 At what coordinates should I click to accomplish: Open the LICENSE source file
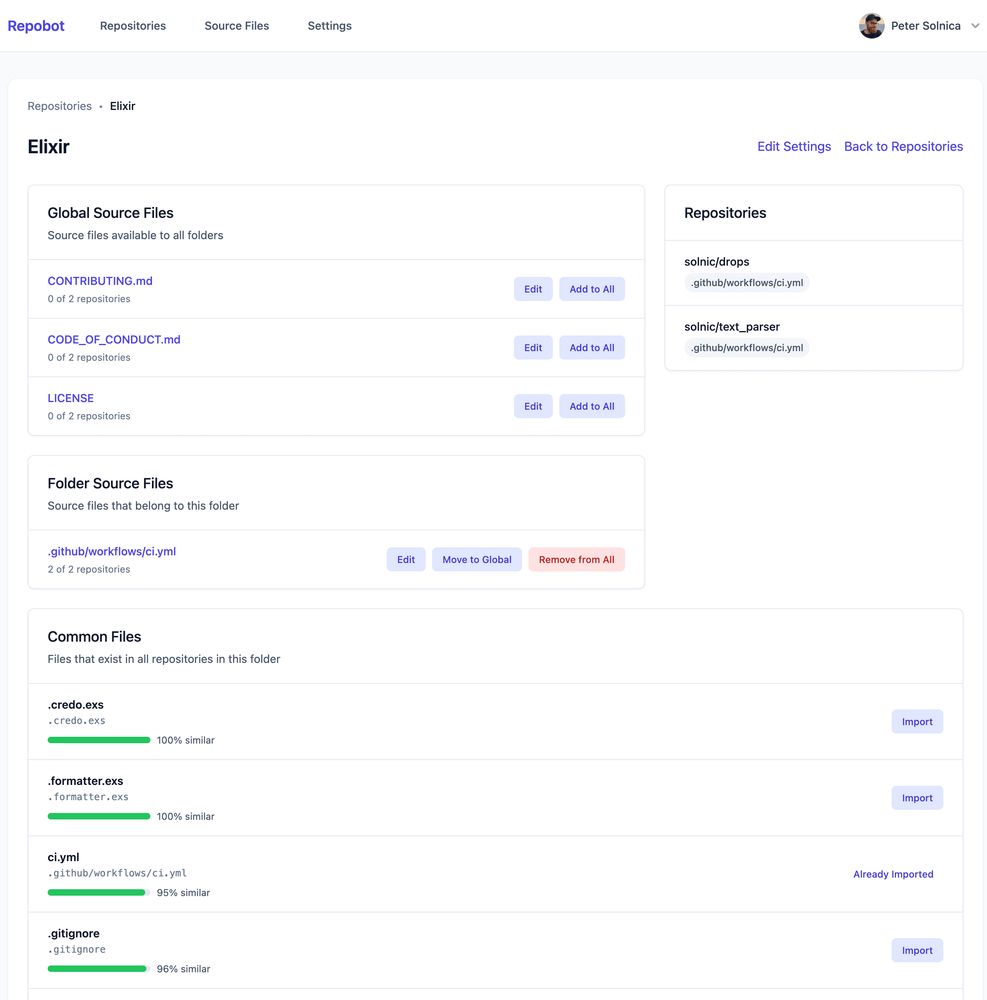coord(71,398)
